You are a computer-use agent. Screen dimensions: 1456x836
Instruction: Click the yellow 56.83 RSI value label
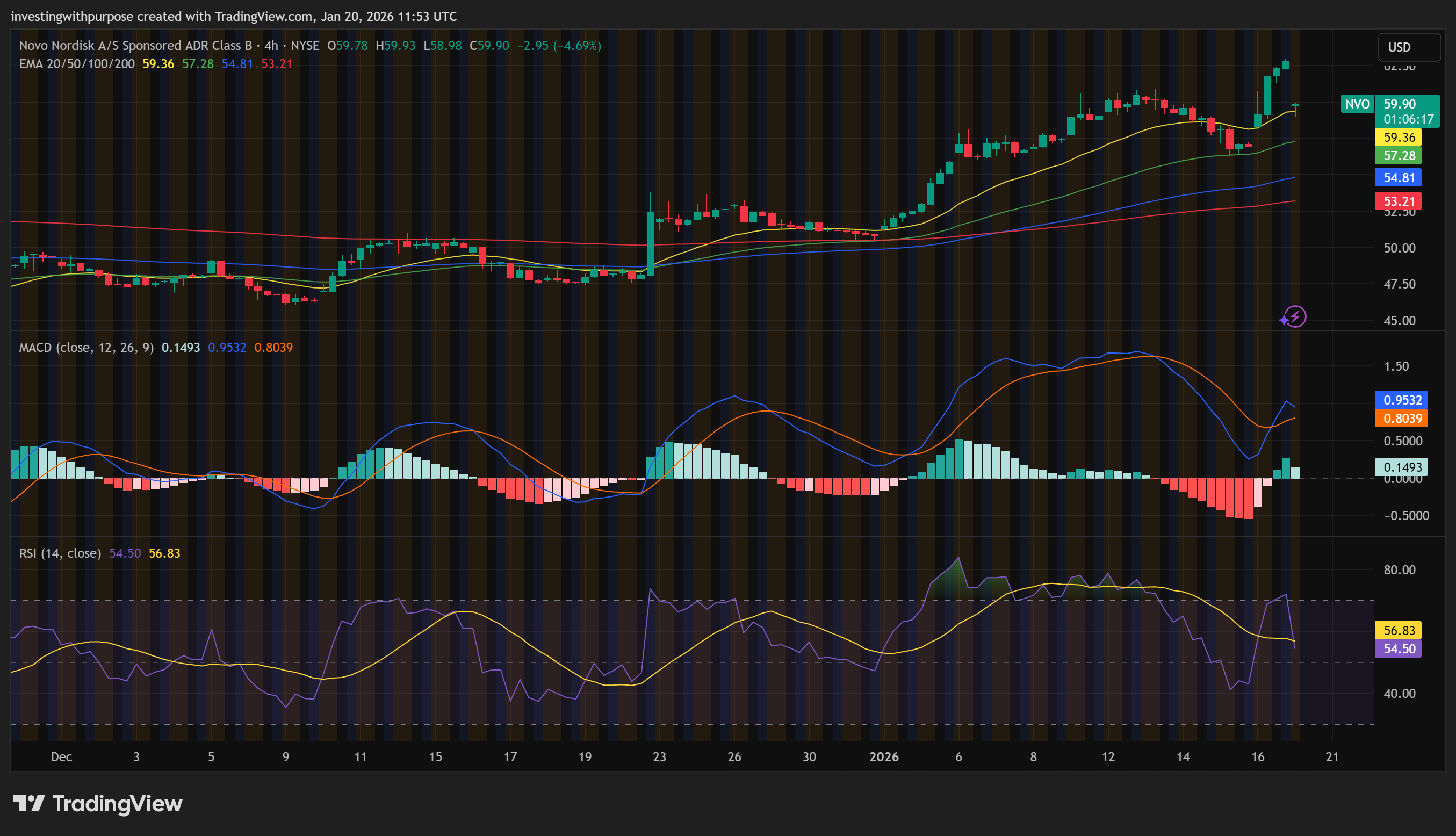pos(1398,630)
